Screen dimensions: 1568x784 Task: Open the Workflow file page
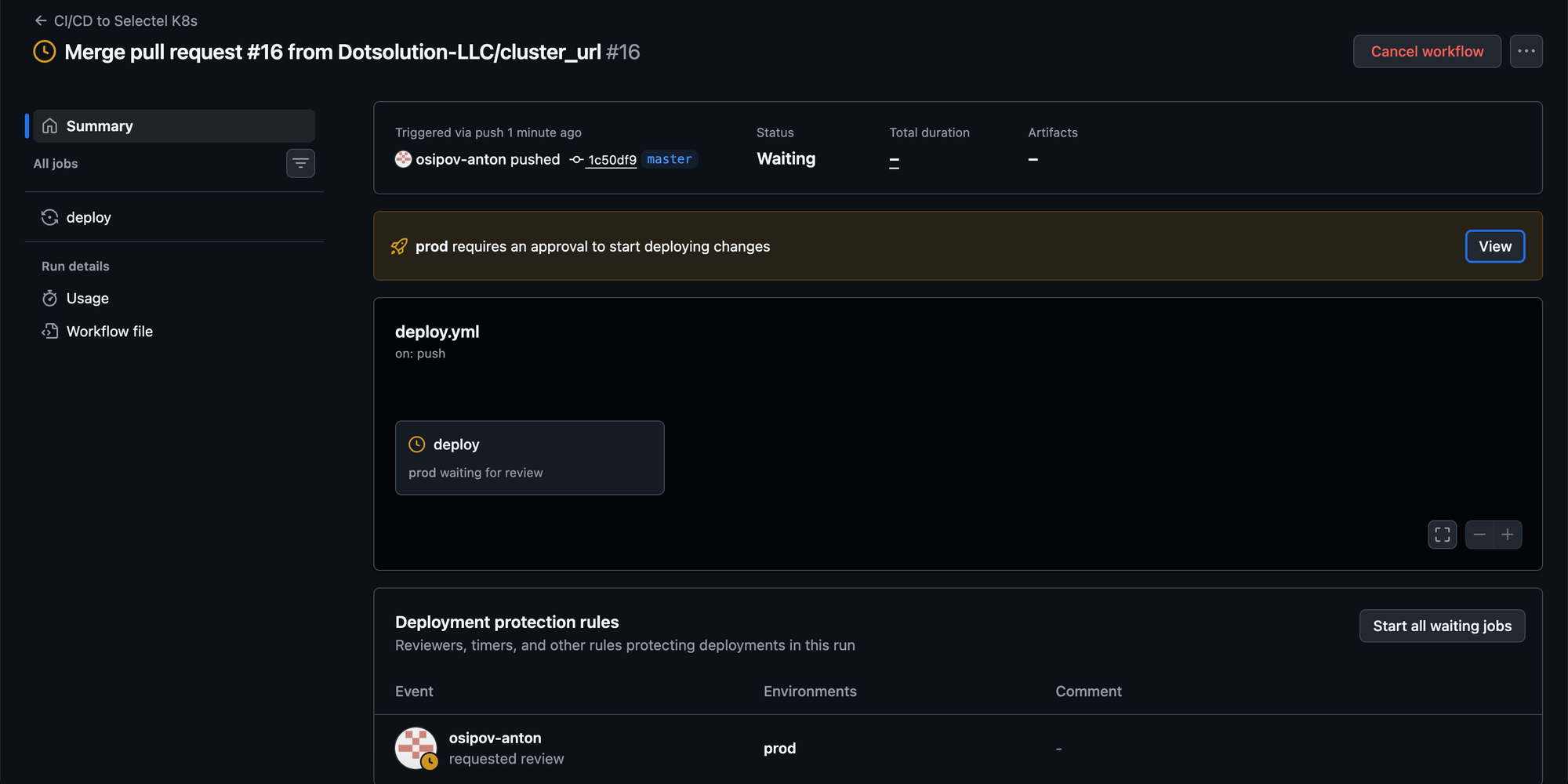point(109,332)
